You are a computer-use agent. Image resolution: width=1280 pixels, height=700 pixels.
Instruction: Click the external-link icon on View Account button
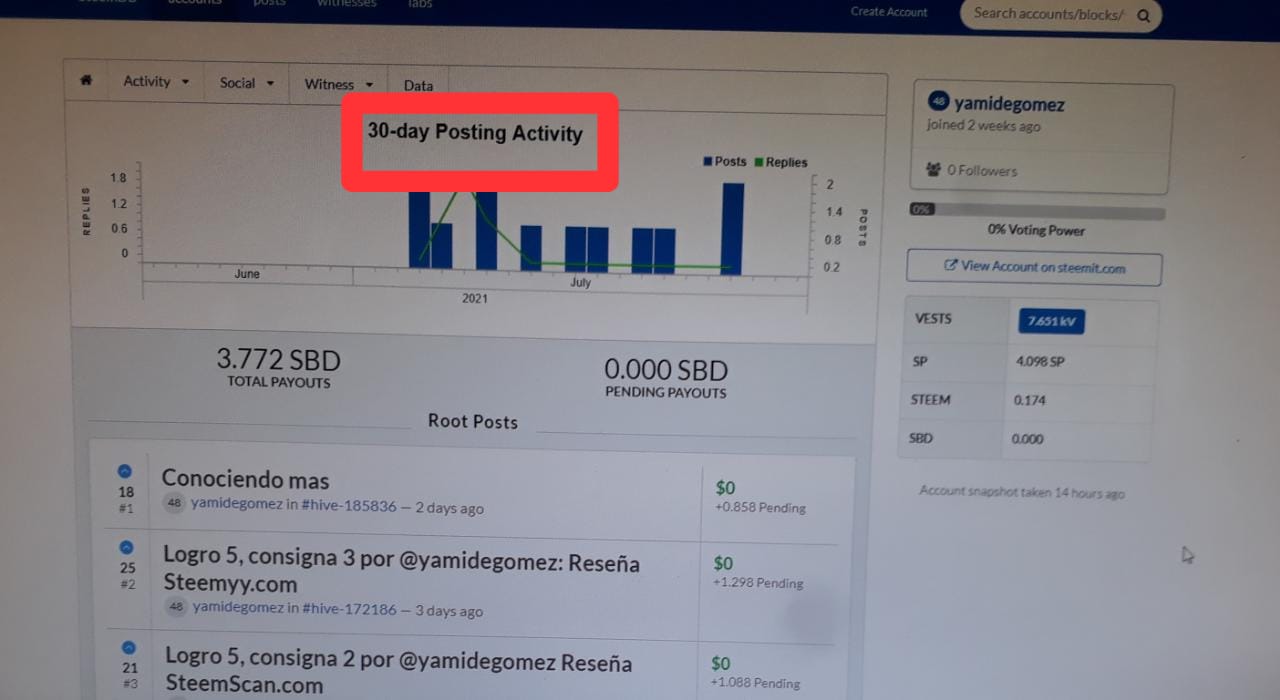point(951,266)
